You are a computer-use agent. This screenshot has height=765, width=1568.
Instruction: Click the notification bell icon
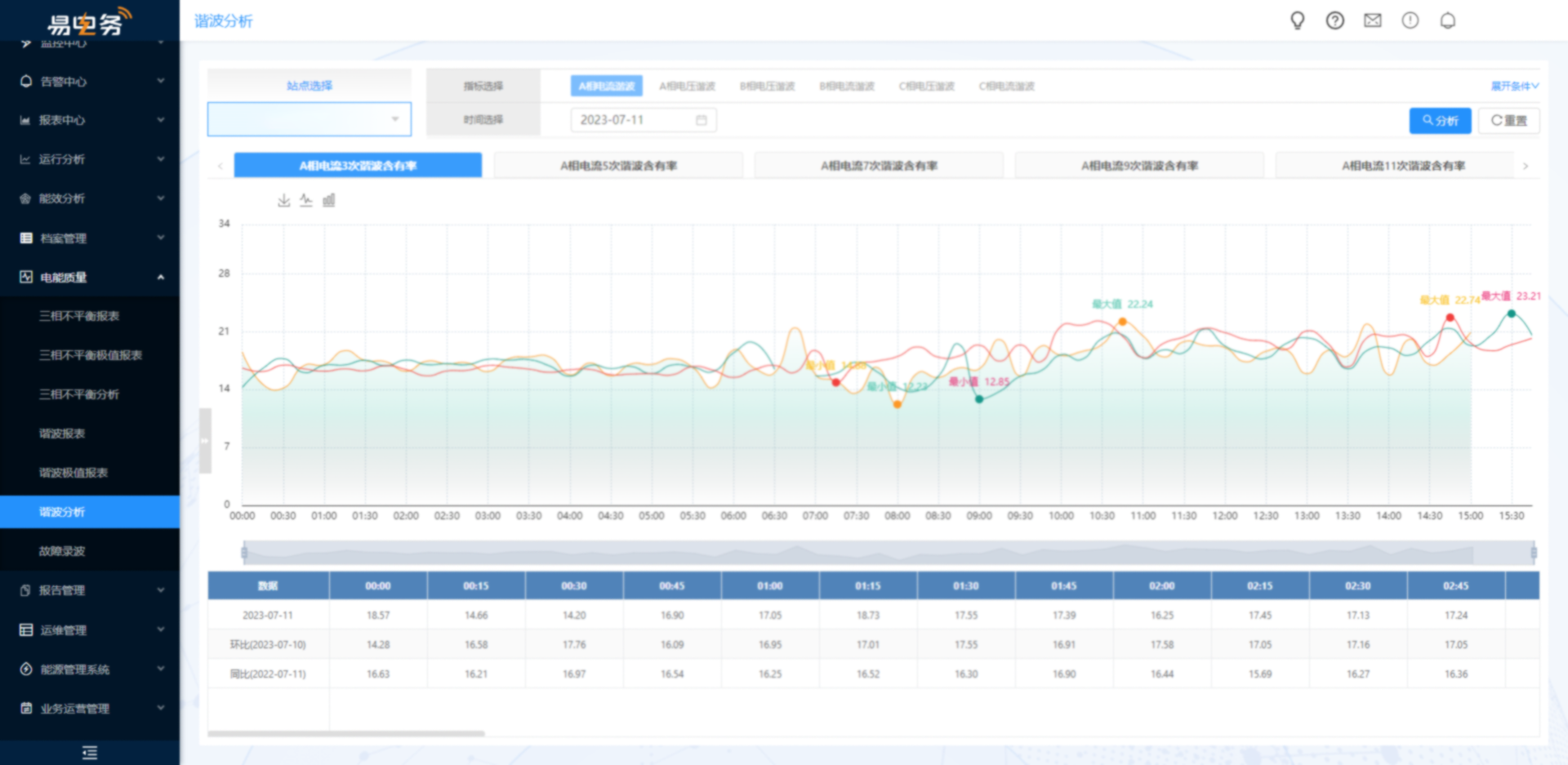click(1447, 20)
